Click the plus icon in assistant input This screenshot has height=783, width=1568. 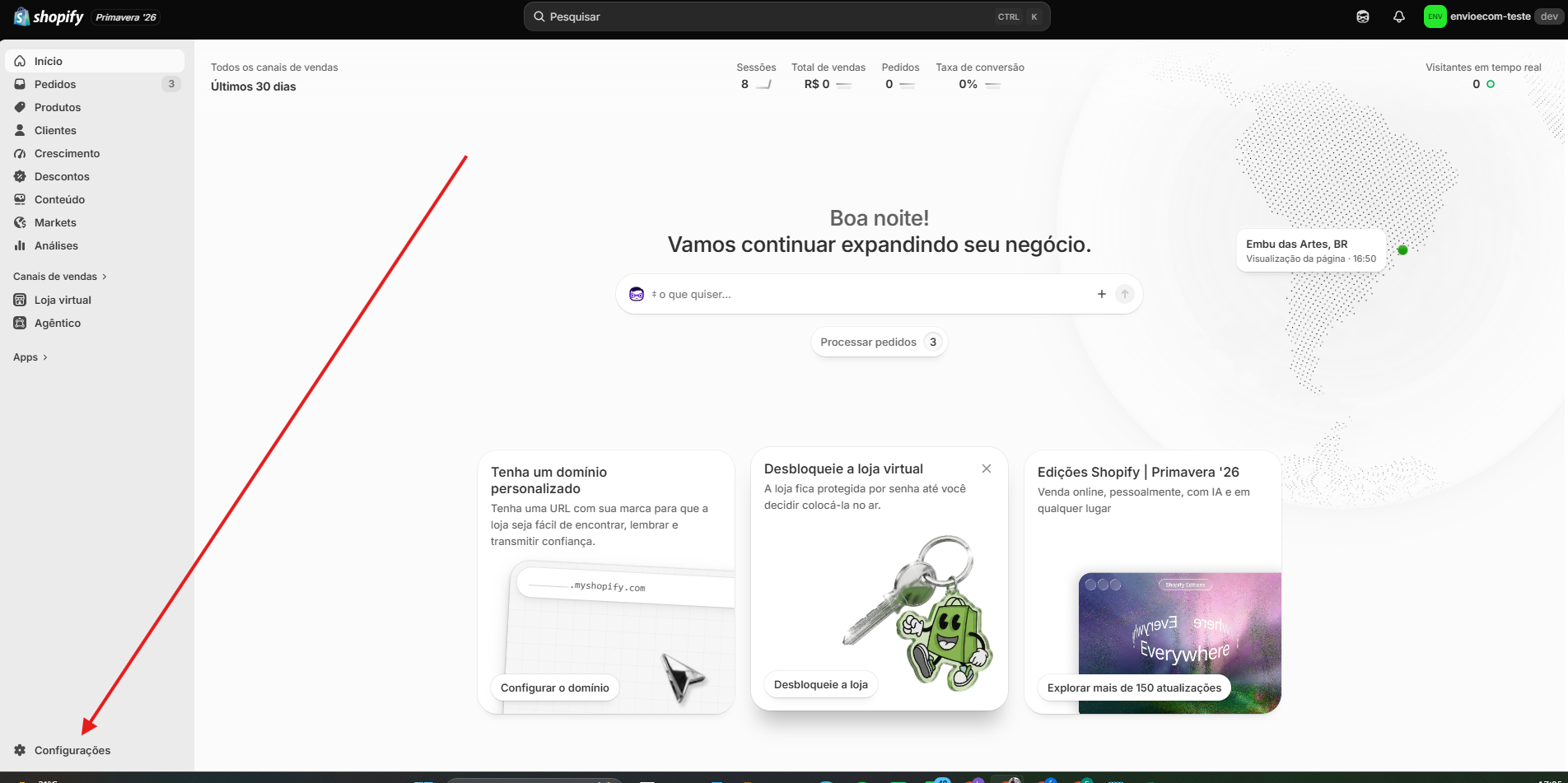[x=1102, y=294]
